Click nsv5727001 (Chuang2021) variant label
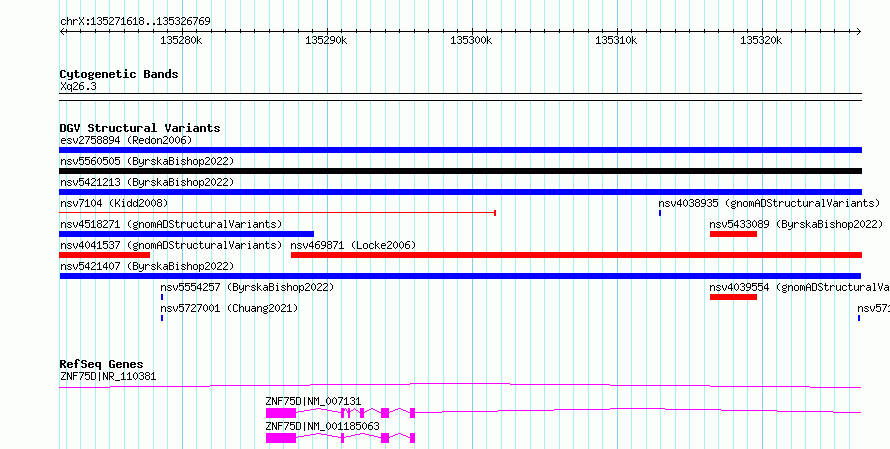 point(229,308)
